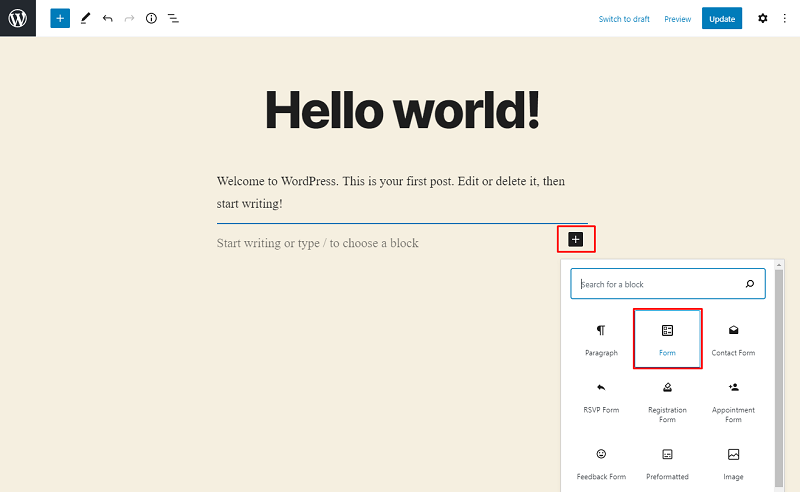Viewport: 800px width, 492px height.
Task: Click the Update button
Action: [721, 18]
